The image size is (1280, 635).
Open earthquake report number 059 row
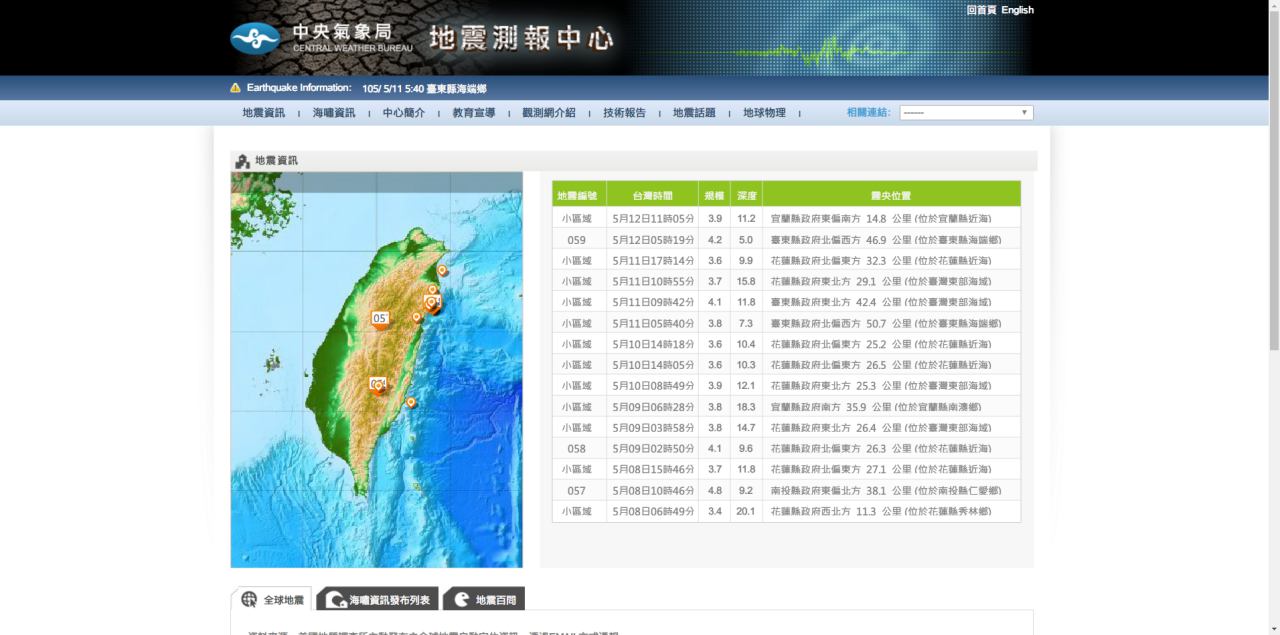[x=786, y=240]
